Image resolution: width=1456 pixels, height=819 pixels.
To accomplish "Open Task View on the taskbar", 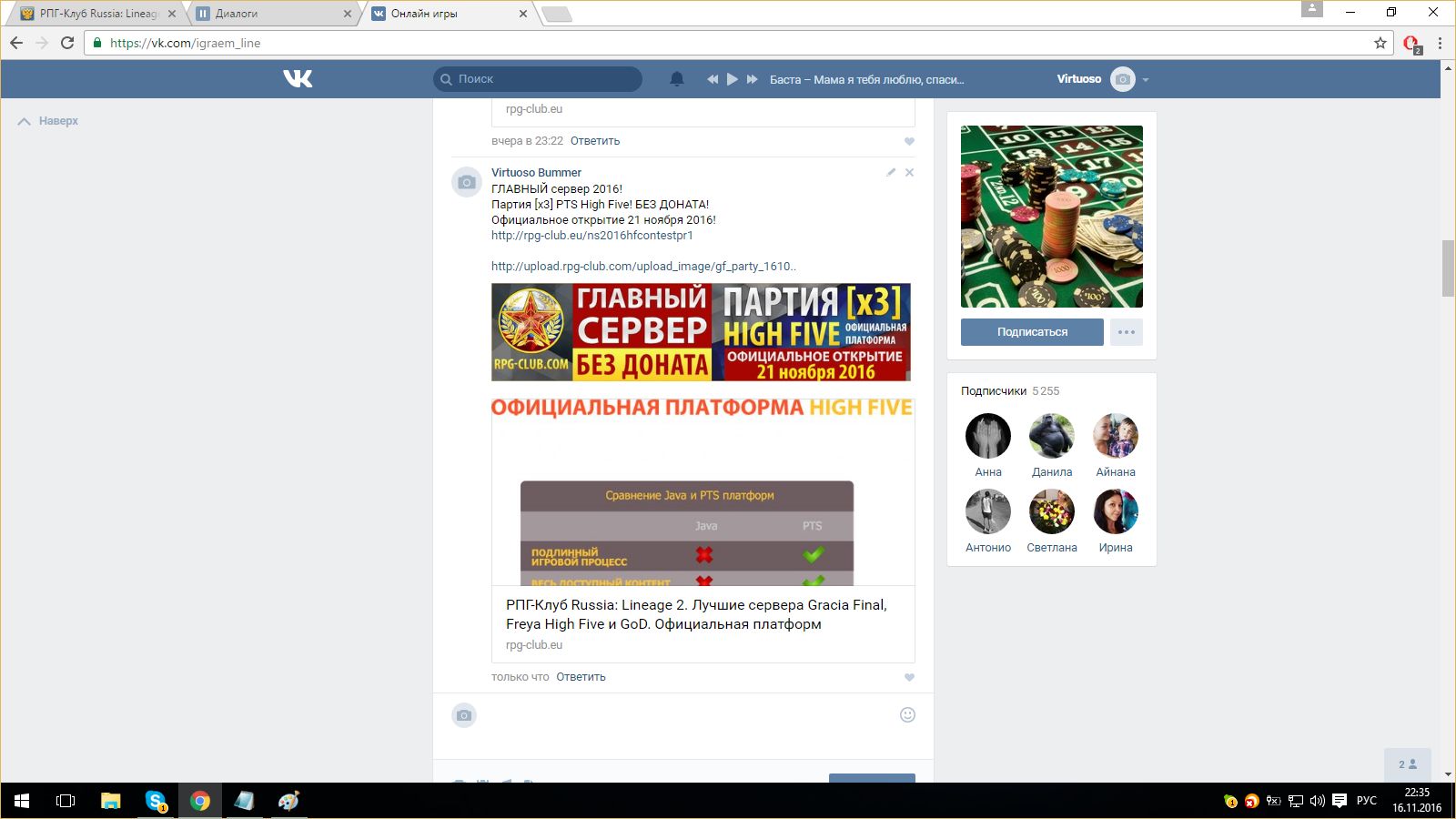I will coord(66,801).
